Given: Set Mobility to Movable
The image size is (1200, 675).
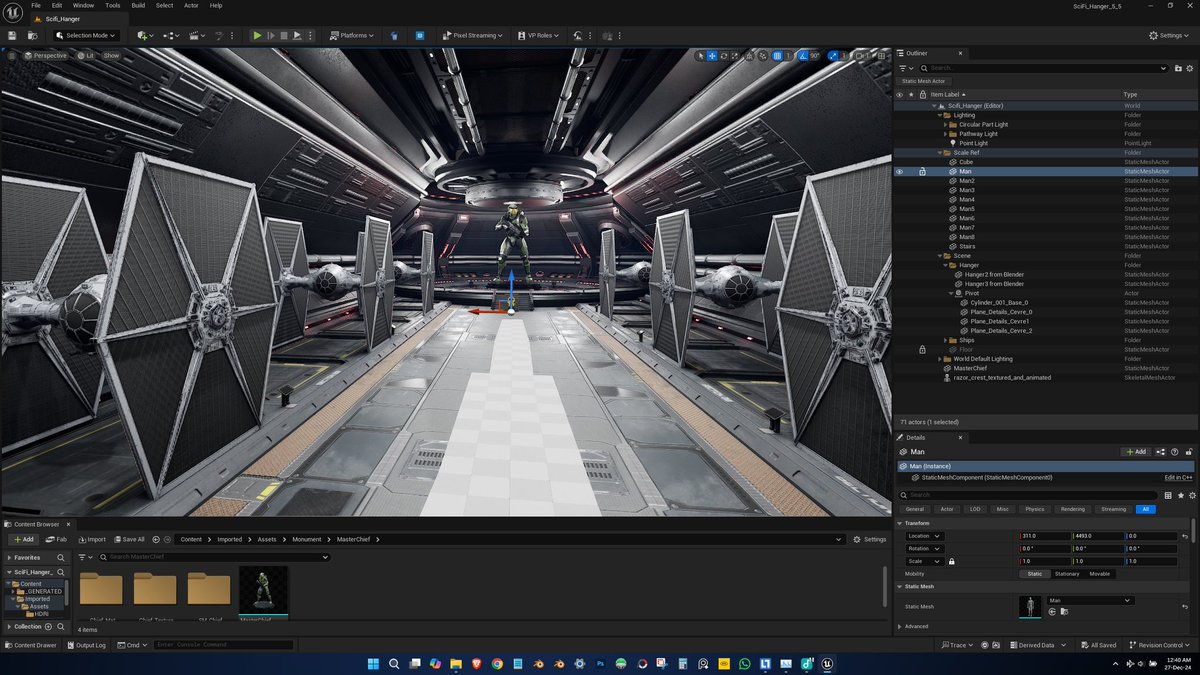Looking at the screenshot, I should (x=1100, y=574).
